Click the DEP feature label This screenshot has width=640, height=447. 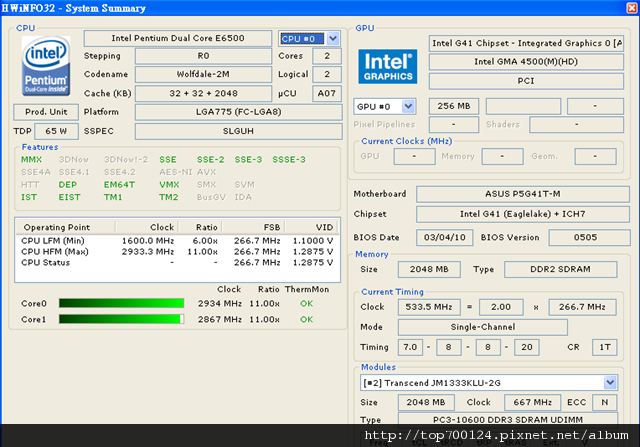68,185
